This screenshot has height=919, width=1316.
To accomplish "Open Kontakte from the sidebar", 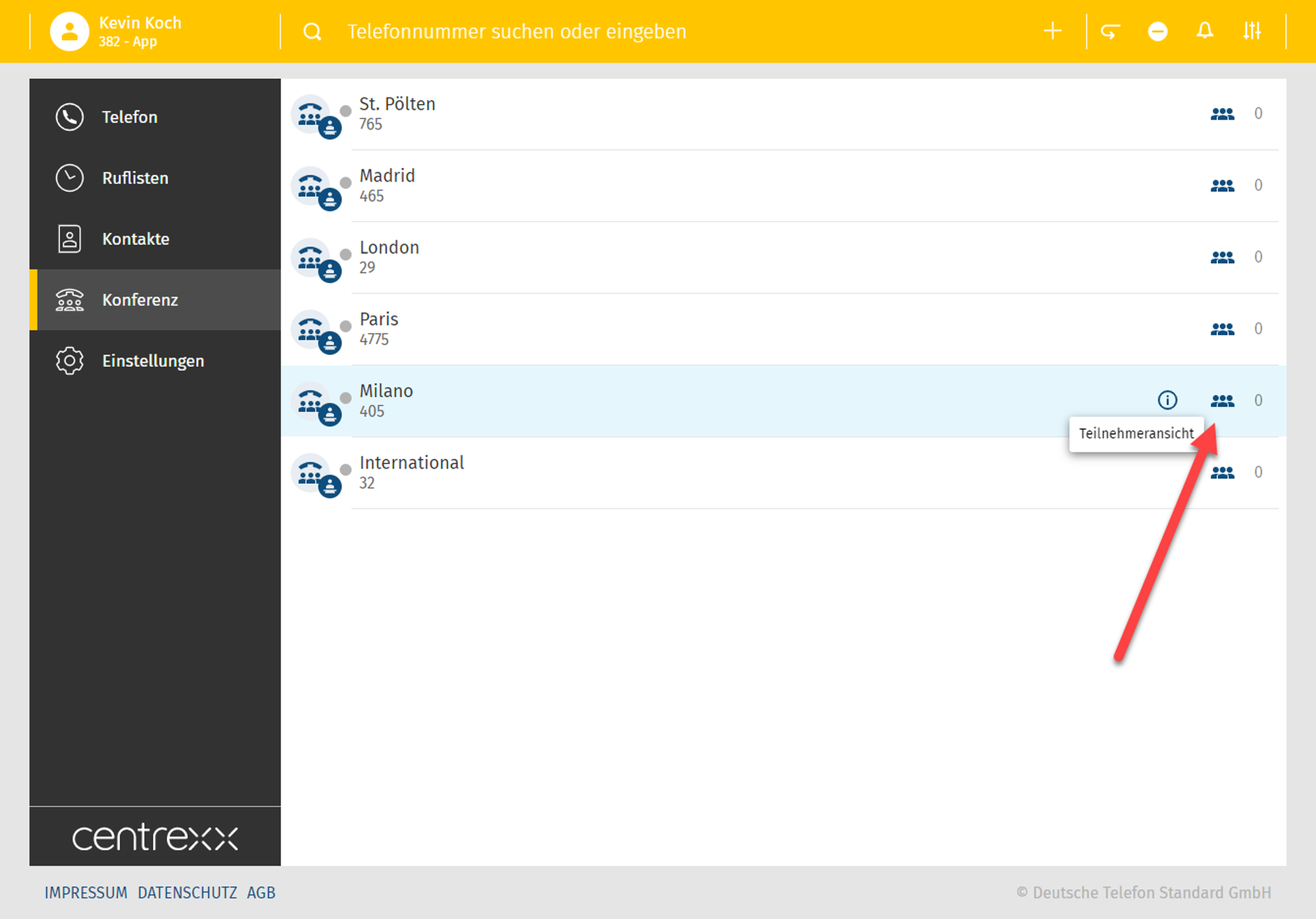I will pos(136,239).
